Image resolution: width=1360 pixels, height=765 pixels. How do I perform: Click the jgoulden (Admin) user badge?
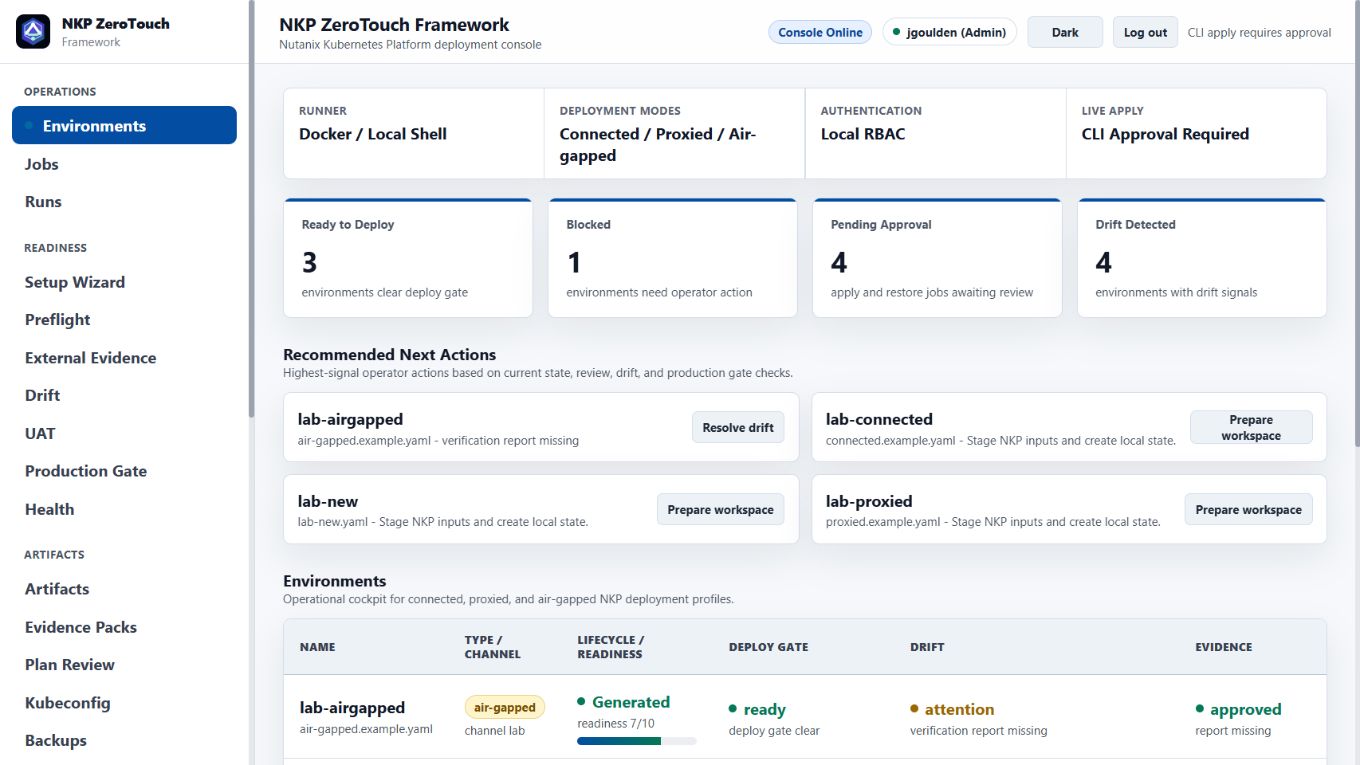click(x=949, y=32)
